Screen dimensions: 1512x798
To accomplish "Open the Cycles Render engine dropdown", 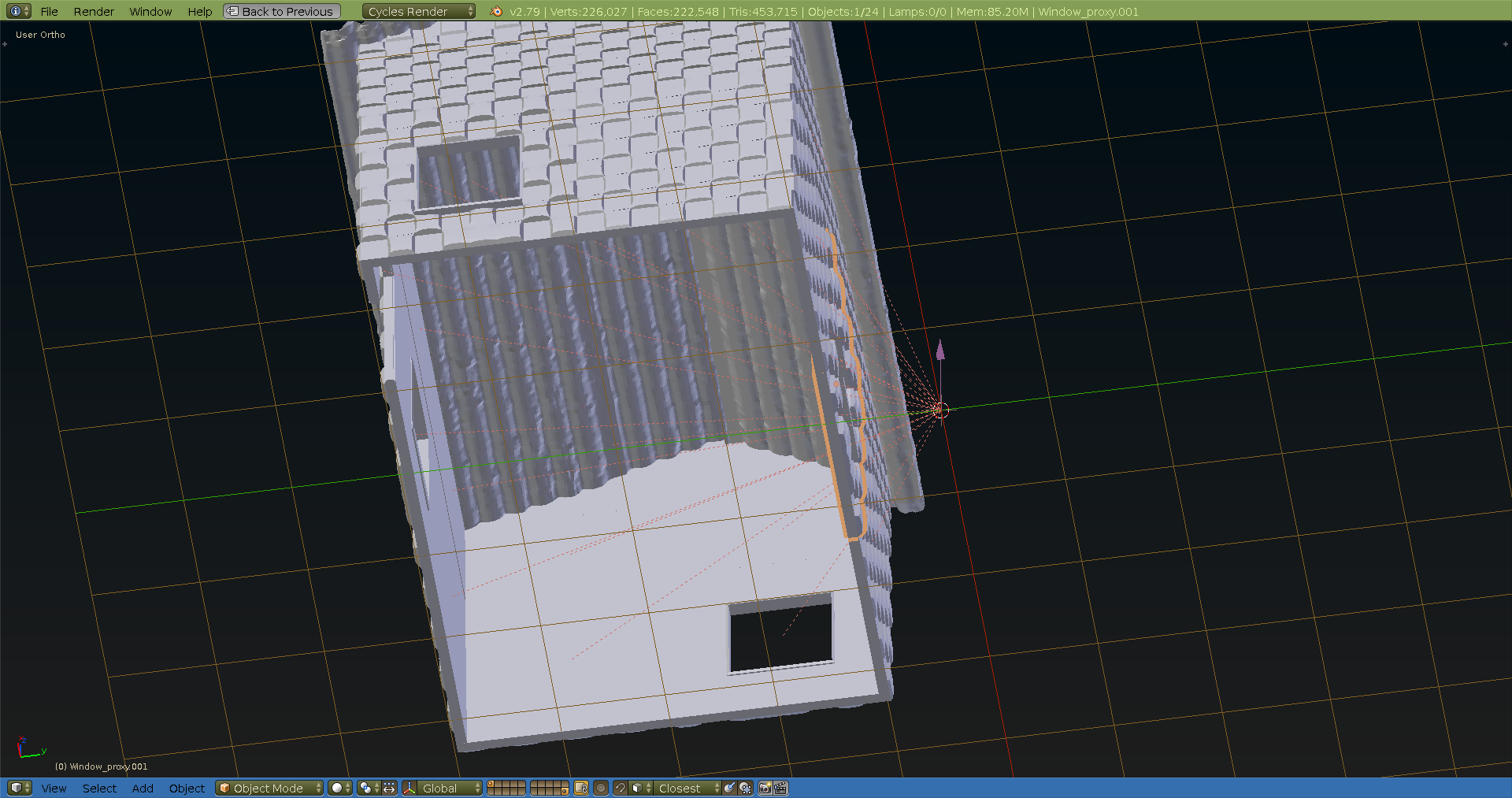I will [418, 11].
